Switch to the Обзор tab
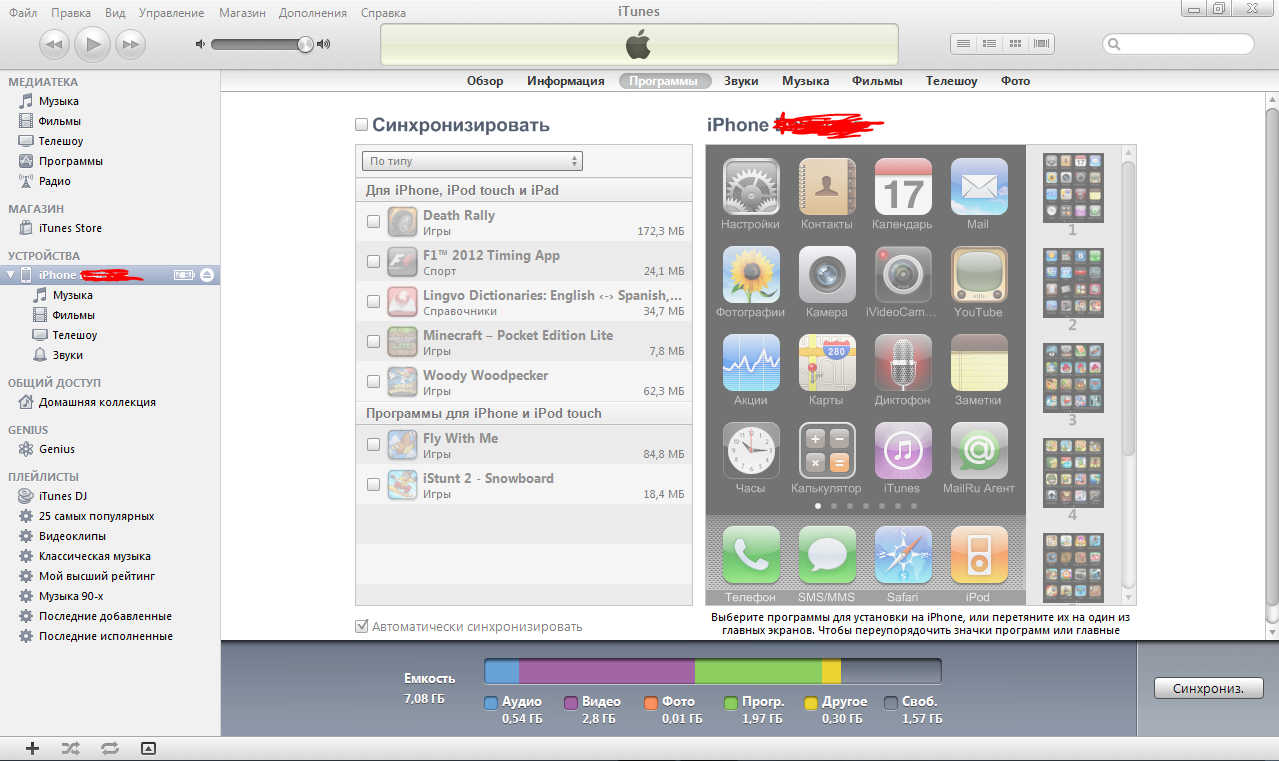Image resolution: width=1279 pixels, height=761 pixels. coord(485,81)
